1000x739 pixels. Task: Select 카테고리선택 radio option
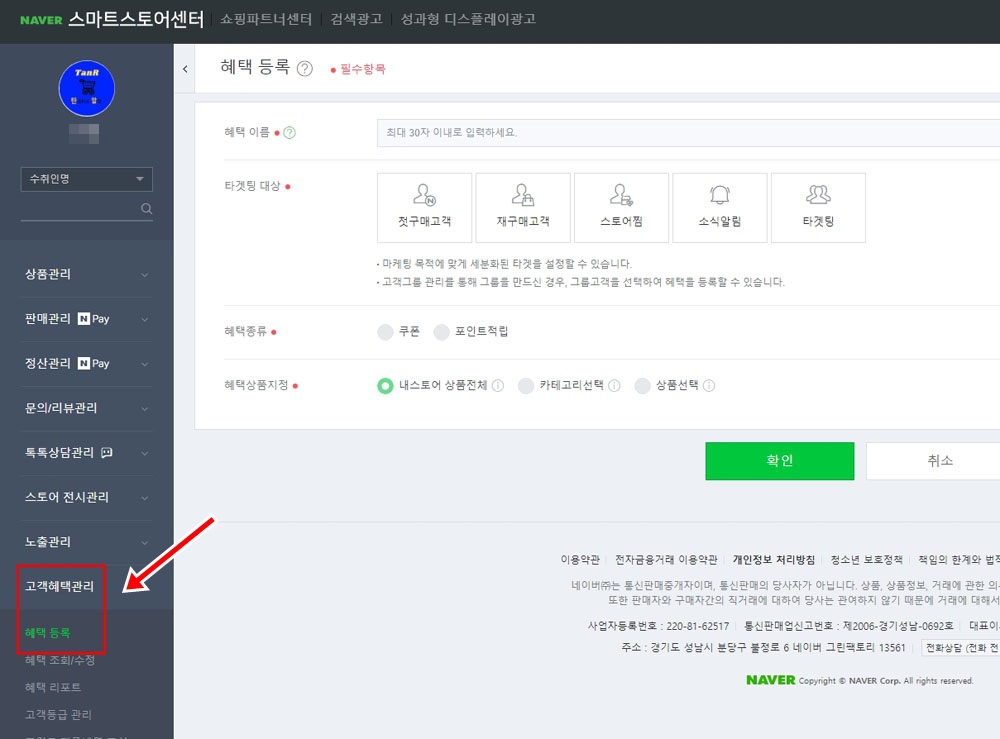point(526,385)
